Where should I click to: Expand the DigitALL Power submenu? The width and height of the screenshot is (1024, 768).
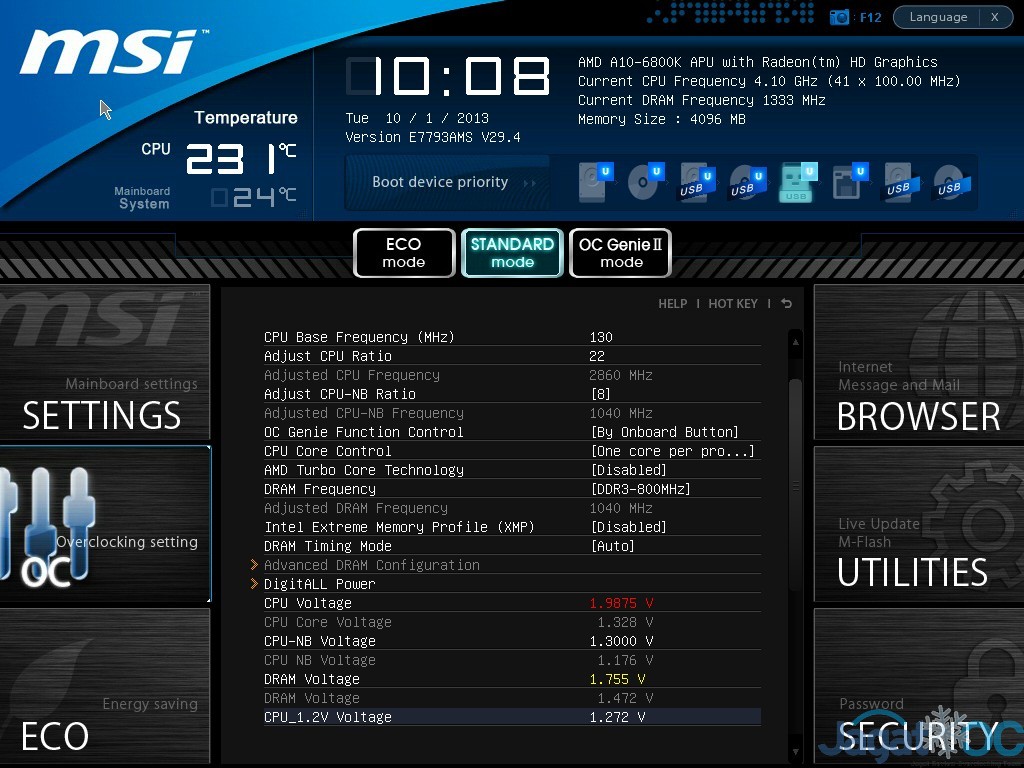click(319, 584)
